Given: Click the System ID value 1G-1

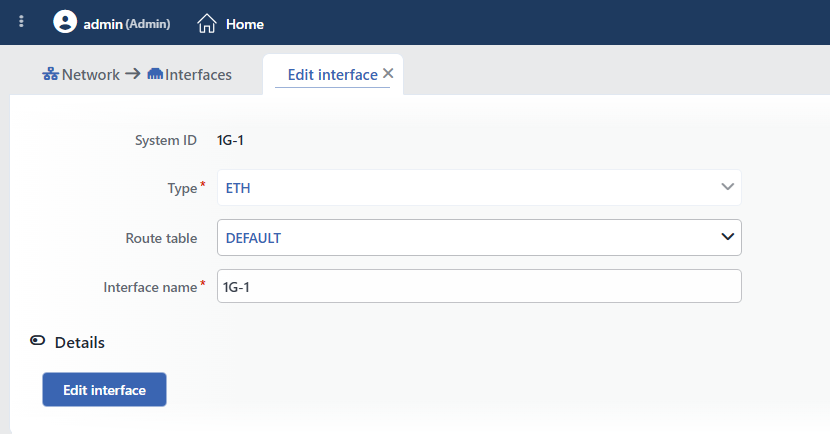Looking at the screenshot, I should click(230, 140).
